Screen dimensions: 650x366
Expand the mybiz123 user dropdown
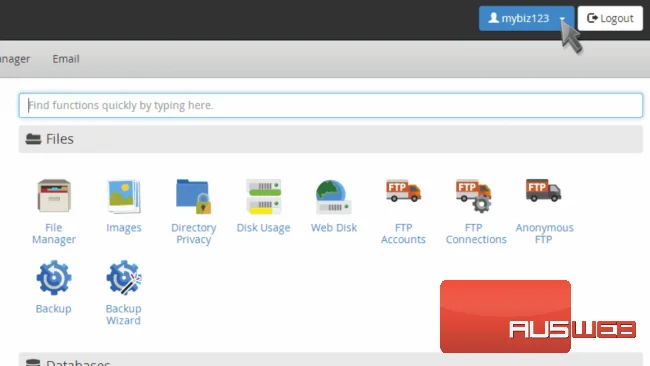(526, 18)
